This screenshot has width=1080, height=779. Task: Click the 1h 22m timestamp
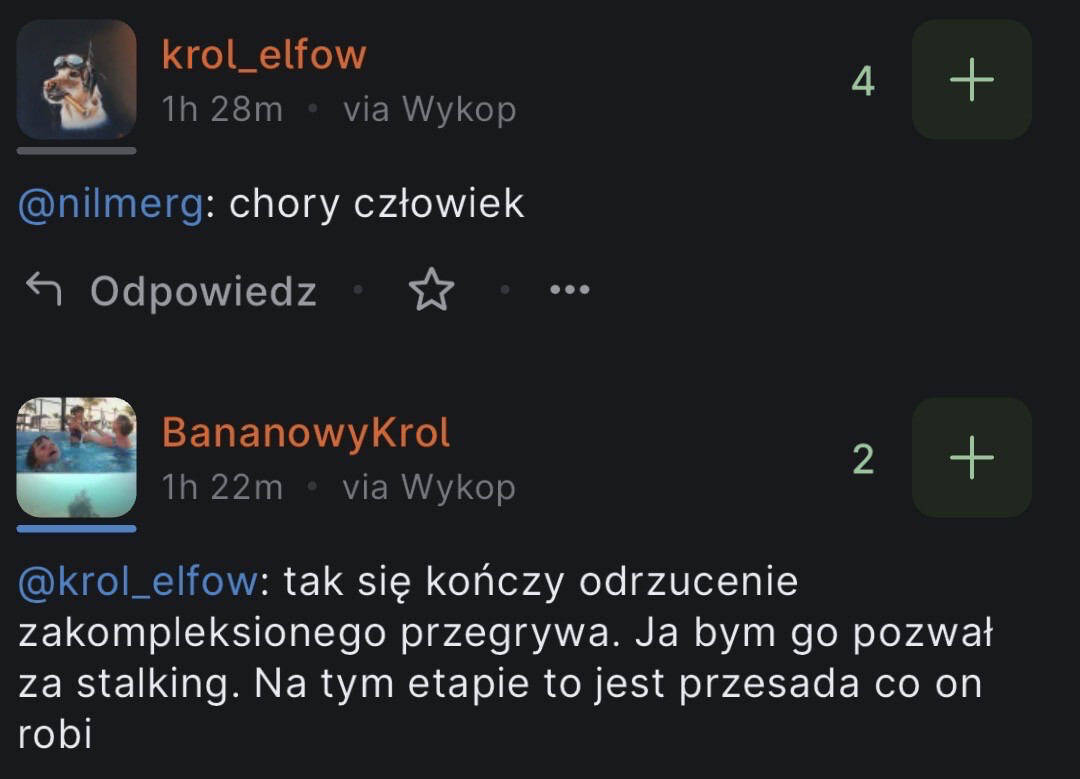(222, 487)
